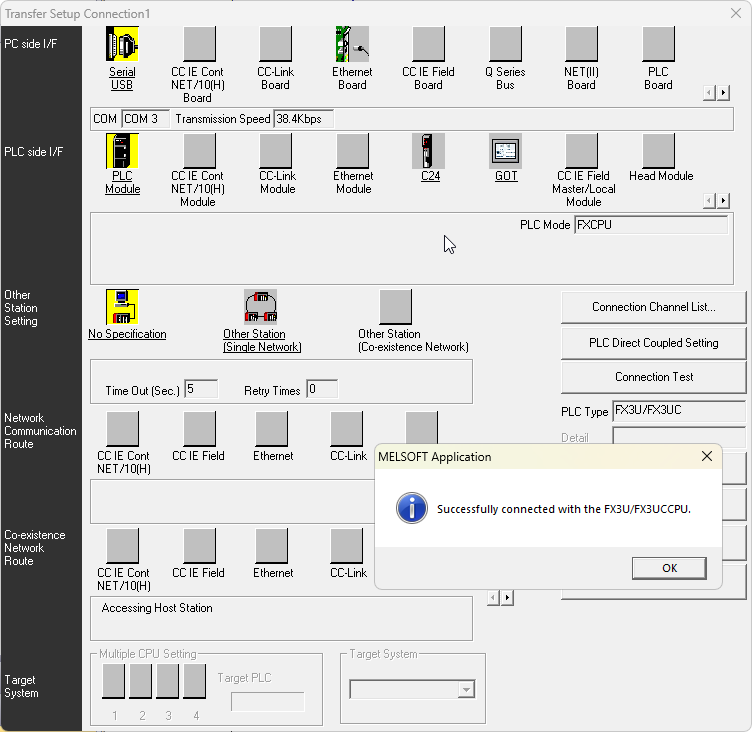Click the Head Module icon
The height and width of the screenshot is (732, 752).
(658, 151)
